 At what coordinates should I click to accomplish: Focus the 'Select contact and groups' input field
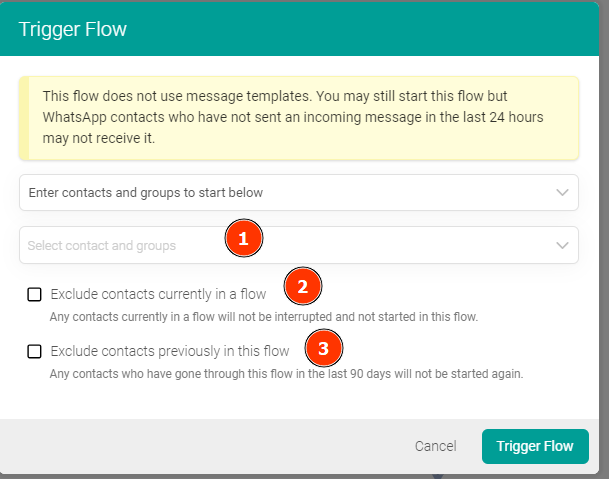[x=120, y=245]
